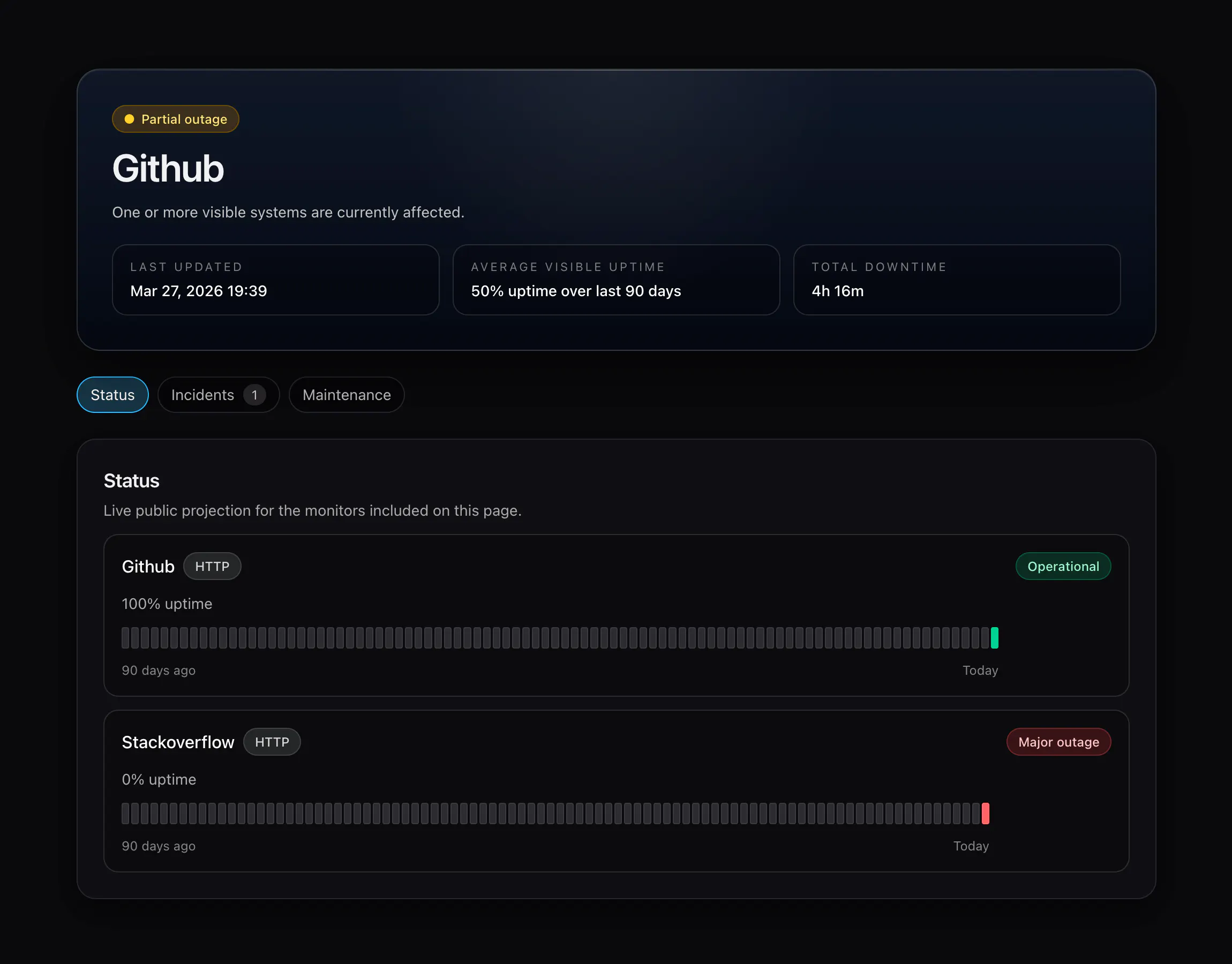The image size is (1232, 964).
Task: Open the Stackoverflow monitor name
Action: 178,742
